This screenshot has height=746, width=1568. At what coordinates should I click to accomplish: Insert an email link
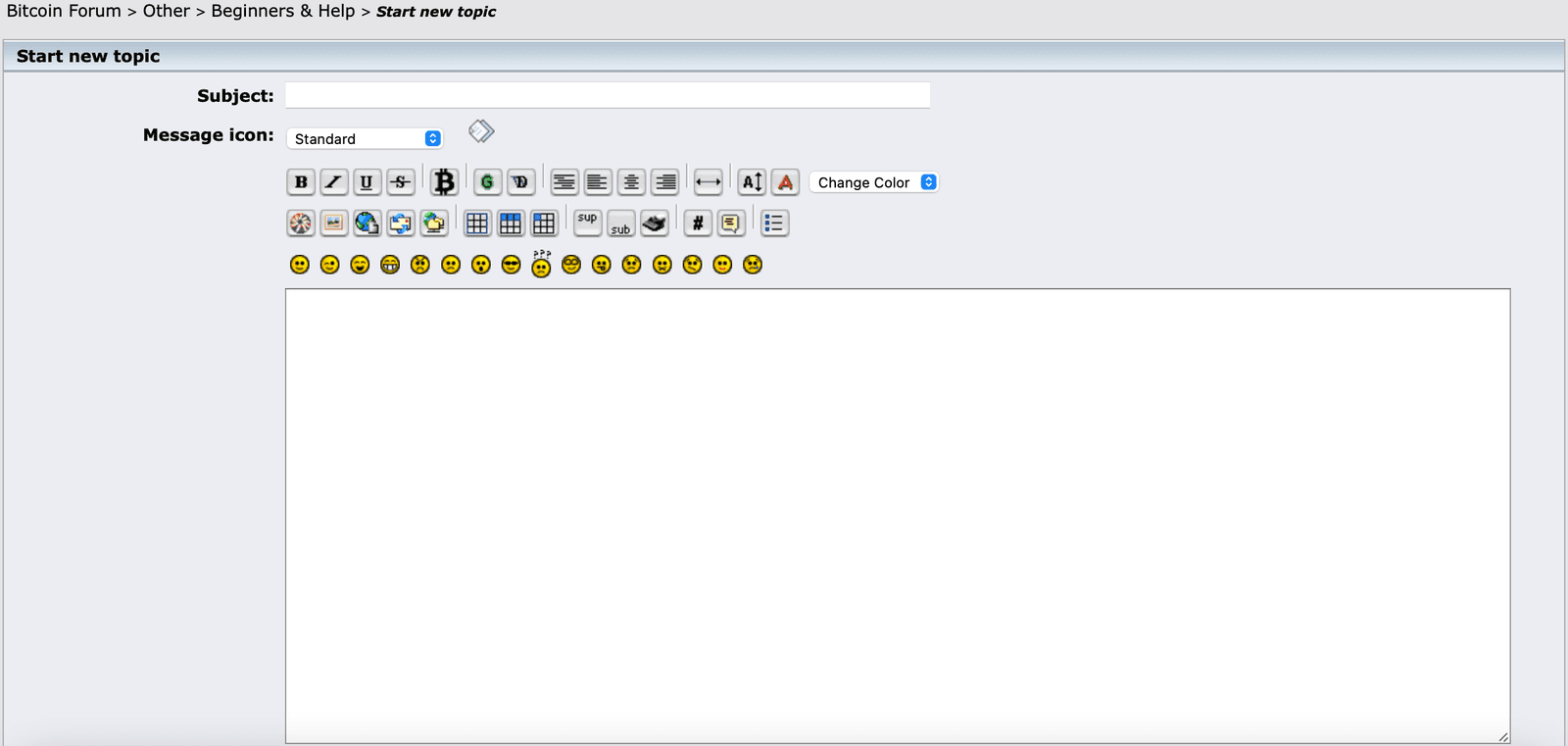(400, 224)
